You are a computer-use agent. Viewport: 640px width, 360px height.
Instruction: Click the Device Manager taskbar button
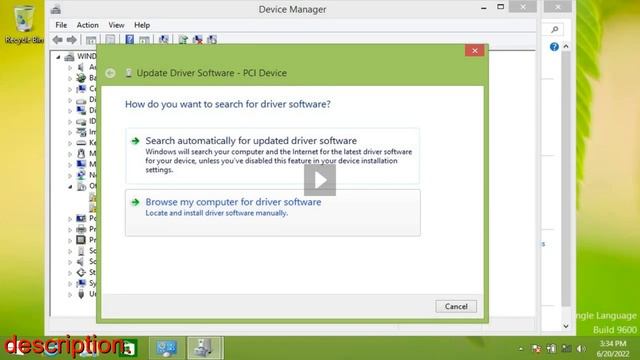[x=205, y=348]
